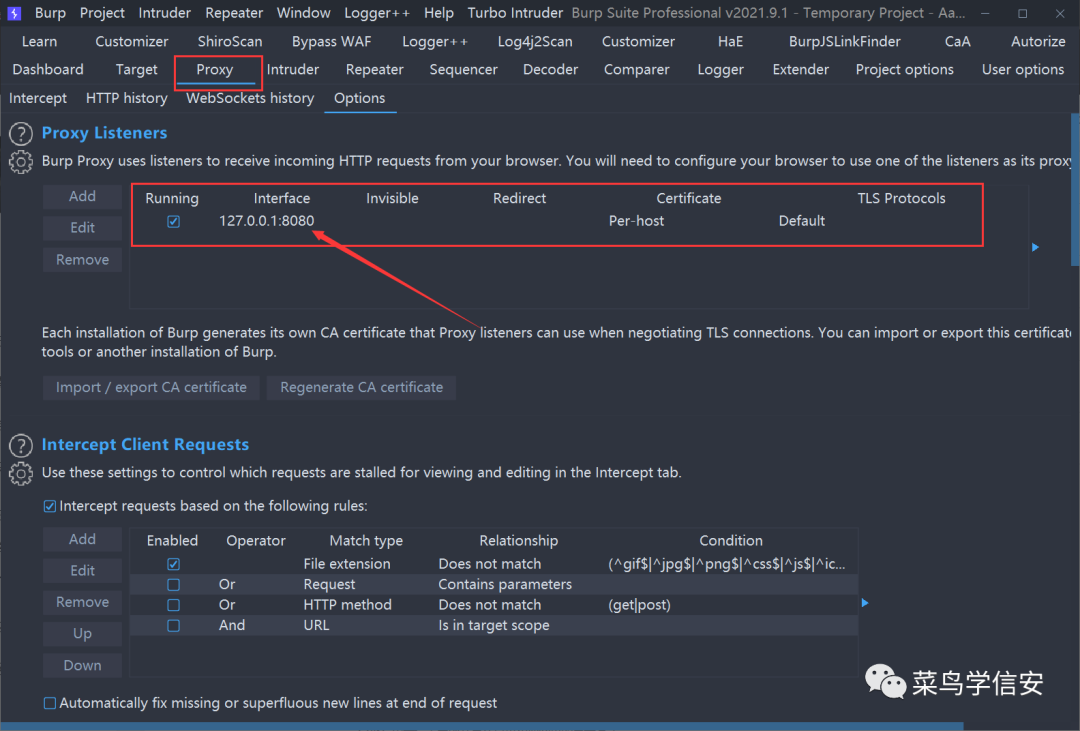Screen dimensions: 1080x731
Task: Switch to the HaE tab
Action: click(730, 41)
